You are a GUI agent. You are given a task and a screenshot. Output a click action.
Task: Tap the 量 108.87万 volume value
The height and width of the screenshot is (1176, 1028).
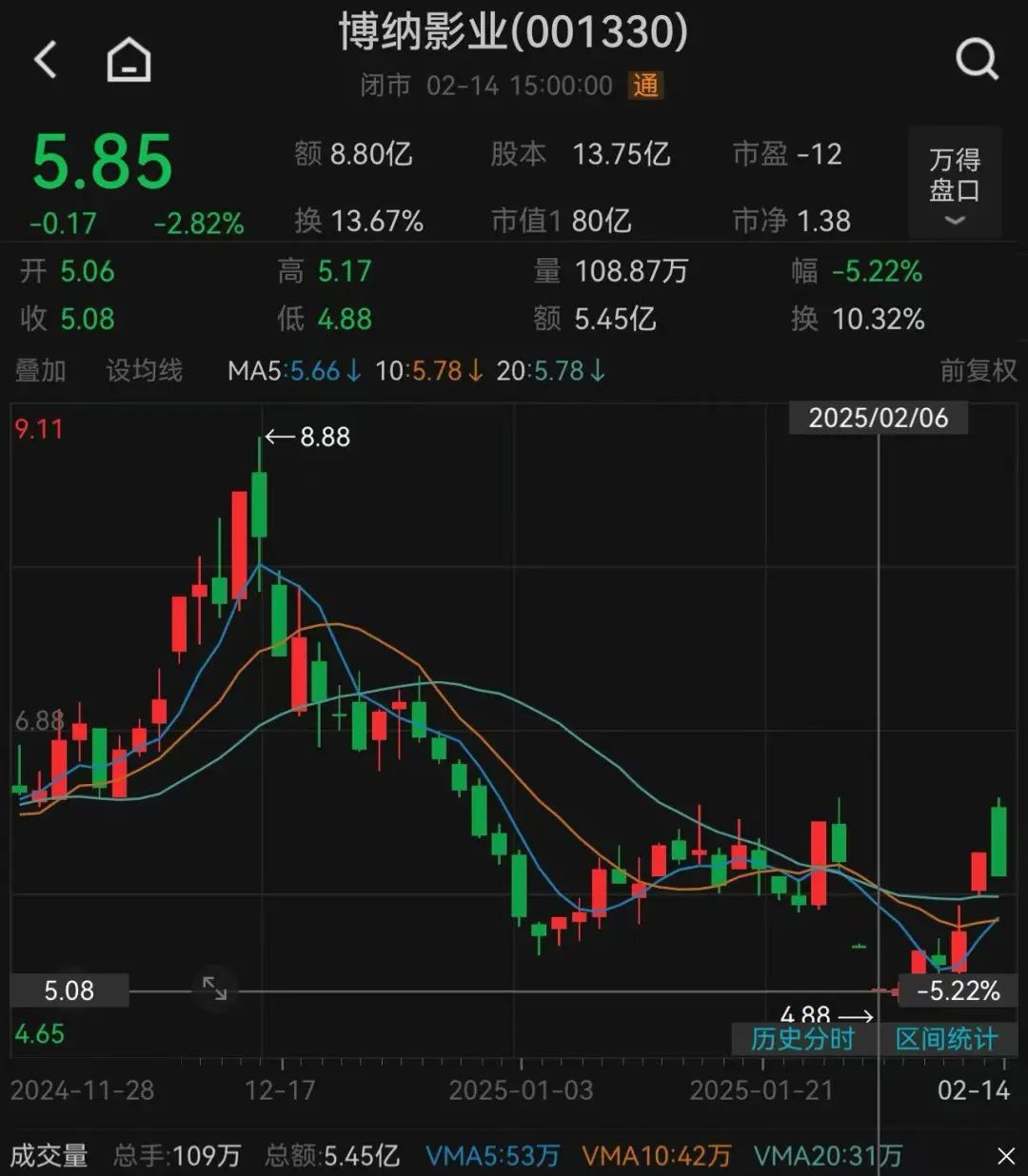pos(611,271)
